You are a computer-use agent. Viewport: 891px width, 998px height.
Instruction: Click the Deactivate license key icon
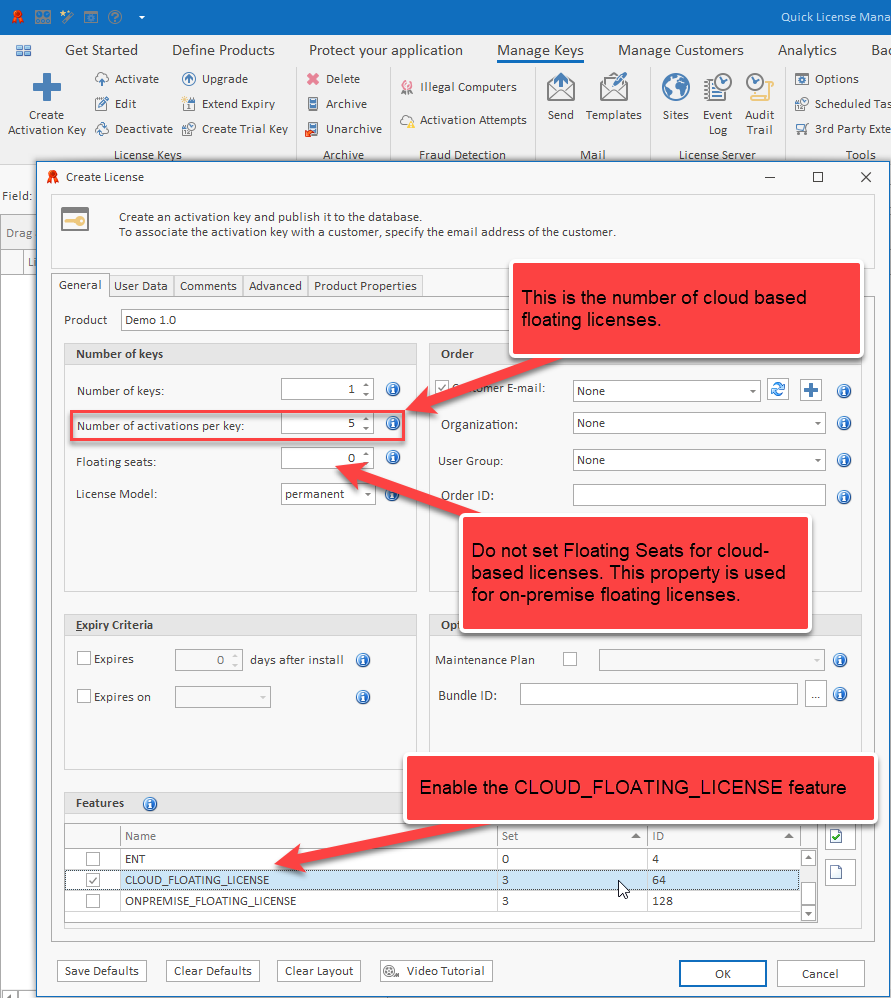click(102, 129)
